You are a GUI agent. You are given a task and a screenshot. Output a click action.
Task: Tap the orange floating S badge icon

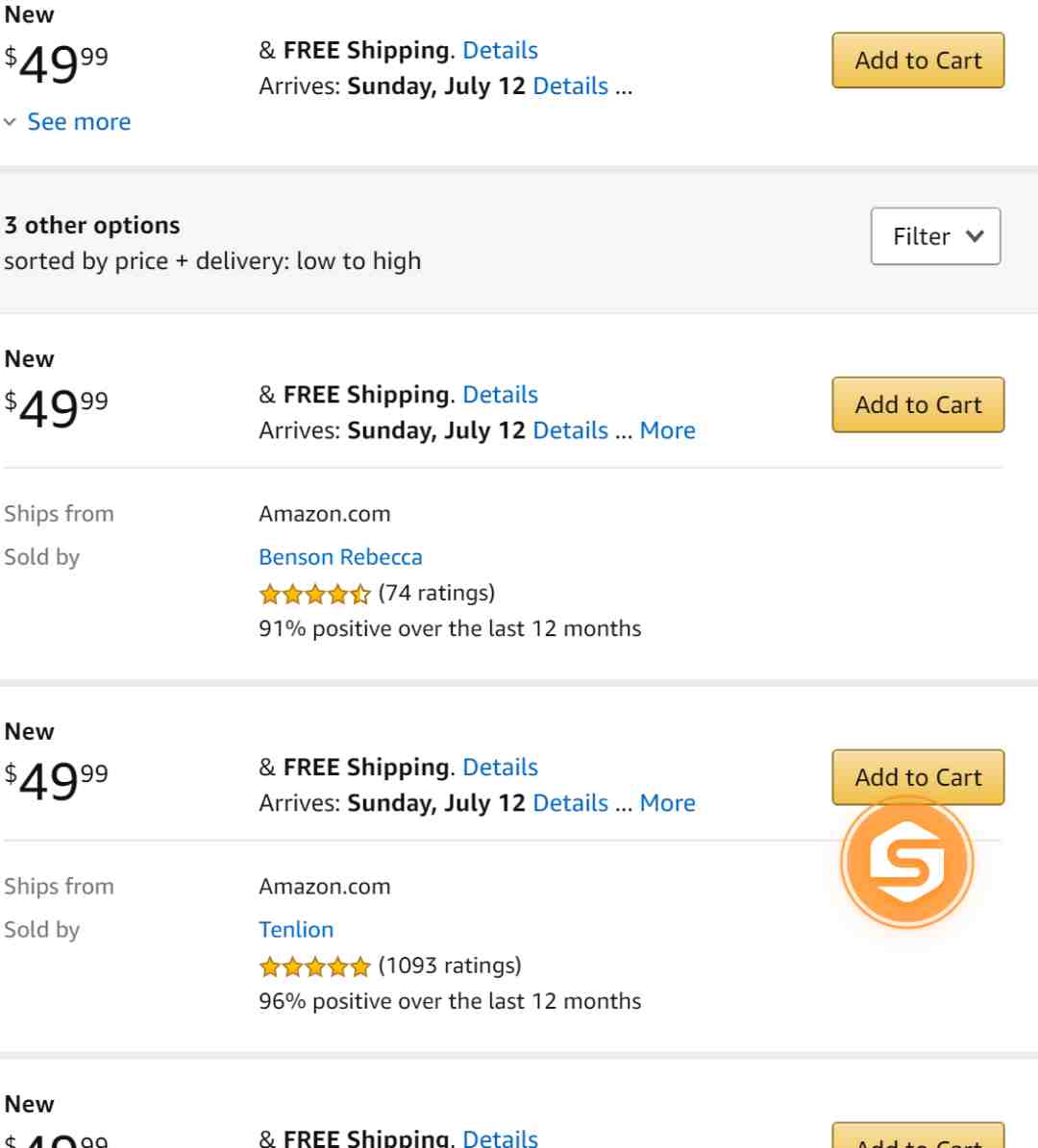click(x=907, y=862)
